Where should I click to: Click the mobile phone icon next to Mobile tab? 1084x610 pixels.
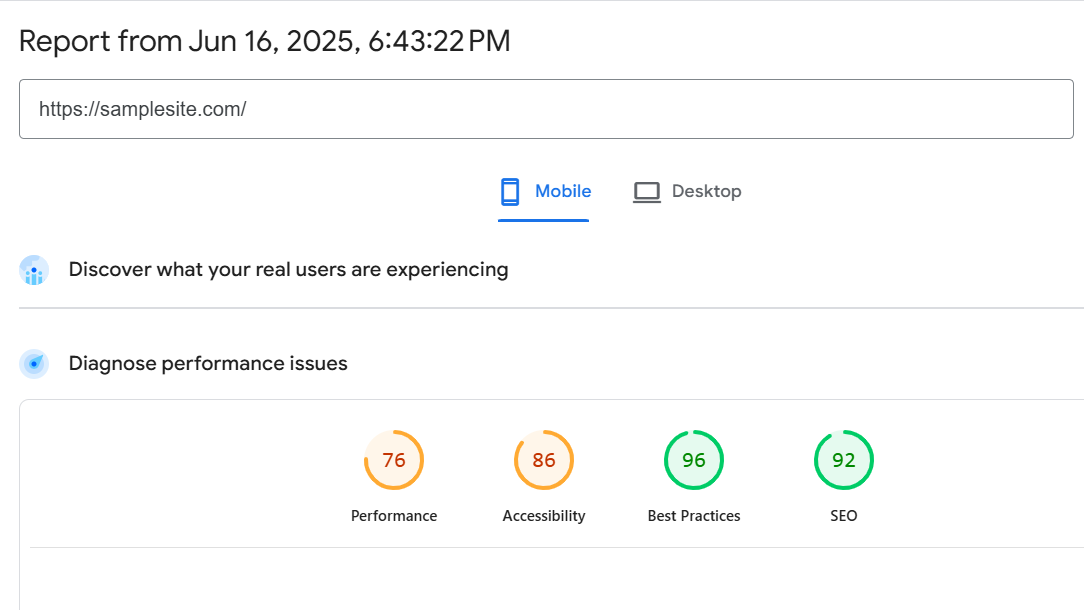click(511, 191)
